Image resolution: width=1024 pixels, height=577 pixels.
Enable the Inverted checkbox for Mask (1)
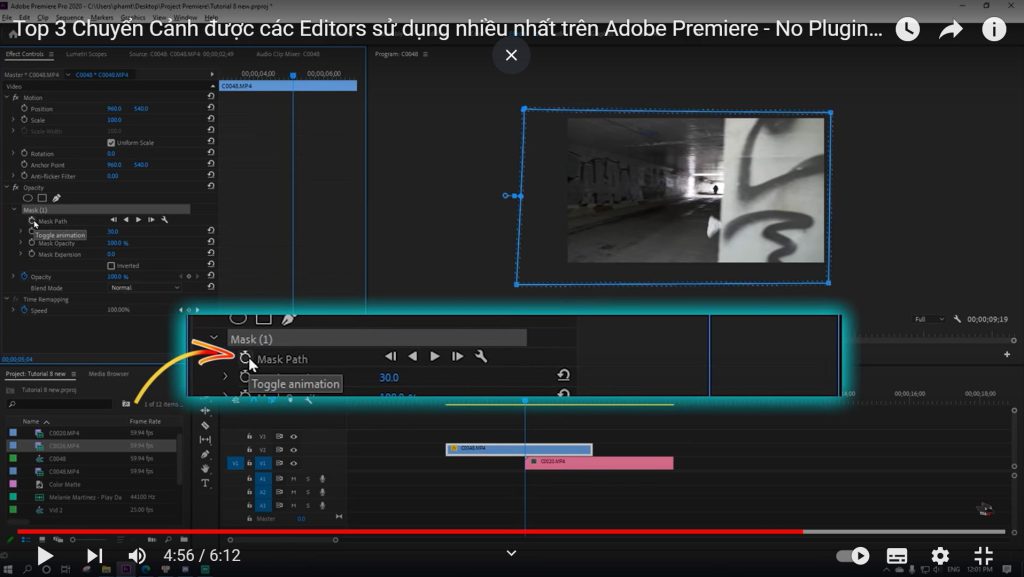pos(112,266)
